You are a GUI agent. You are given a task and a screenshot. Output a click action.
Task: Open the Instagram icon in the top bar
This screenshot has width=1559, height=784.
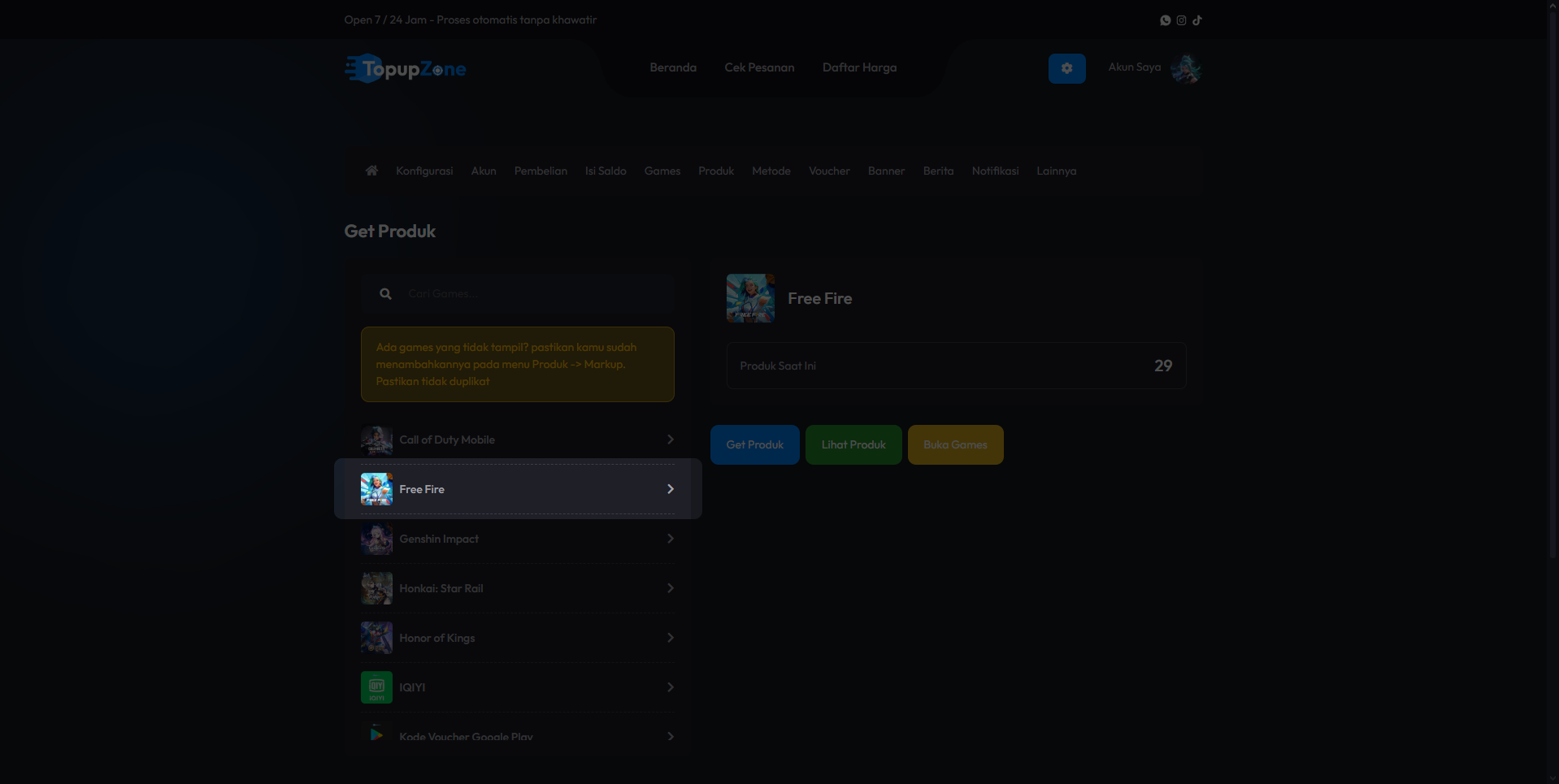[1181, 20]
